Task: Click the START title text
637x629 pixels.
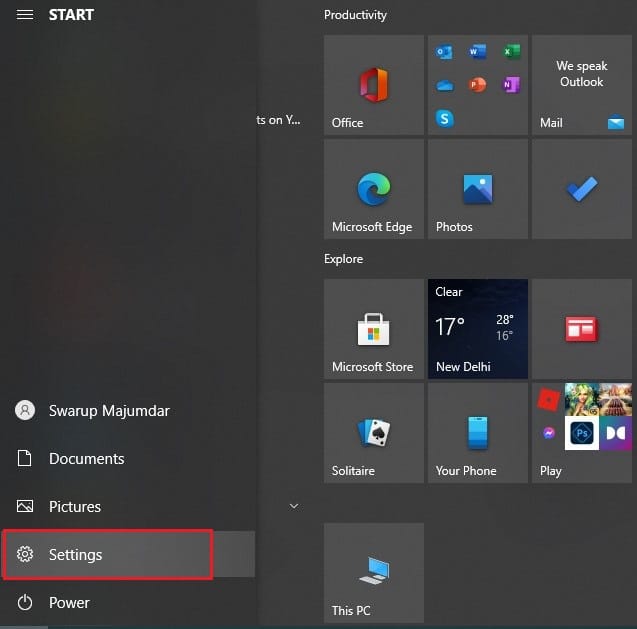Action: 71,15
